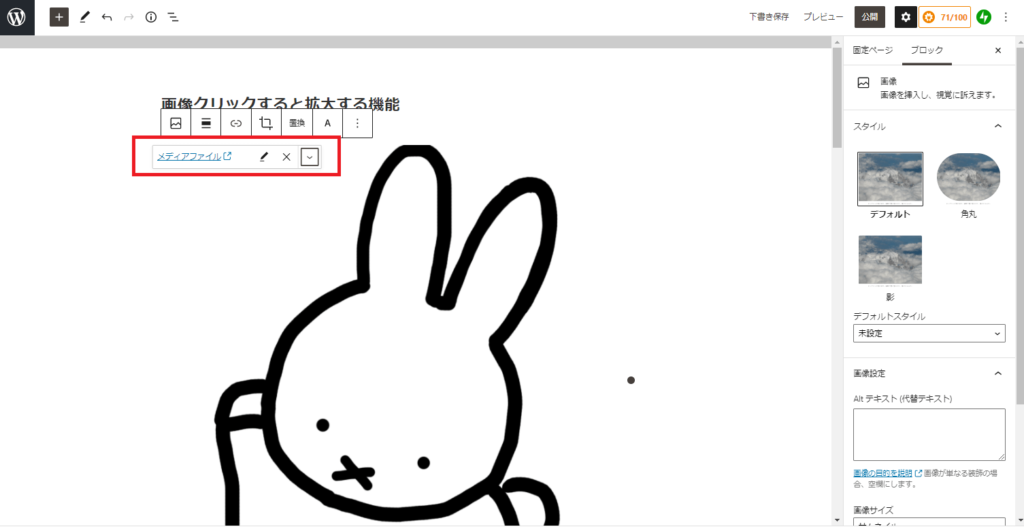The height and width of the screenshot is (529, 1024).
Task: Change image alignment in block toolbar
Action: pos(206,123)
